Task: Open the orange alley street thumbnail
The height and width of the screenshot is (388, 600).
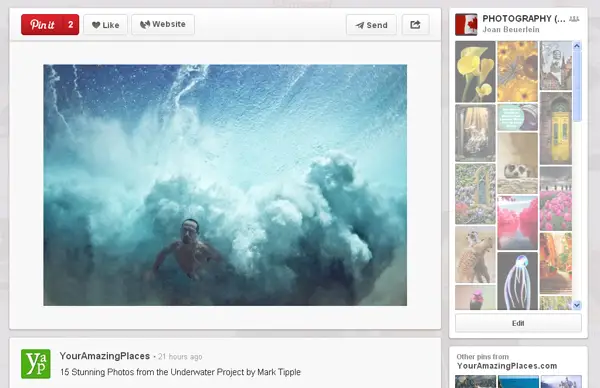Action: [556, 263]
